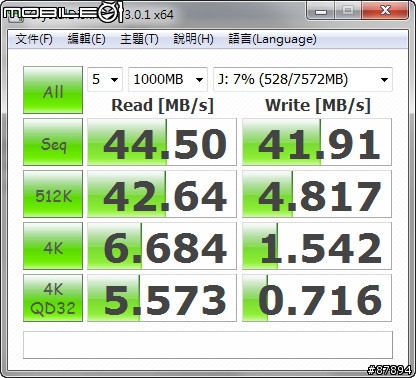Screen dimensions: 416x378
Task: Select the Seq read value 44.50
Action: tap(162, 142)
